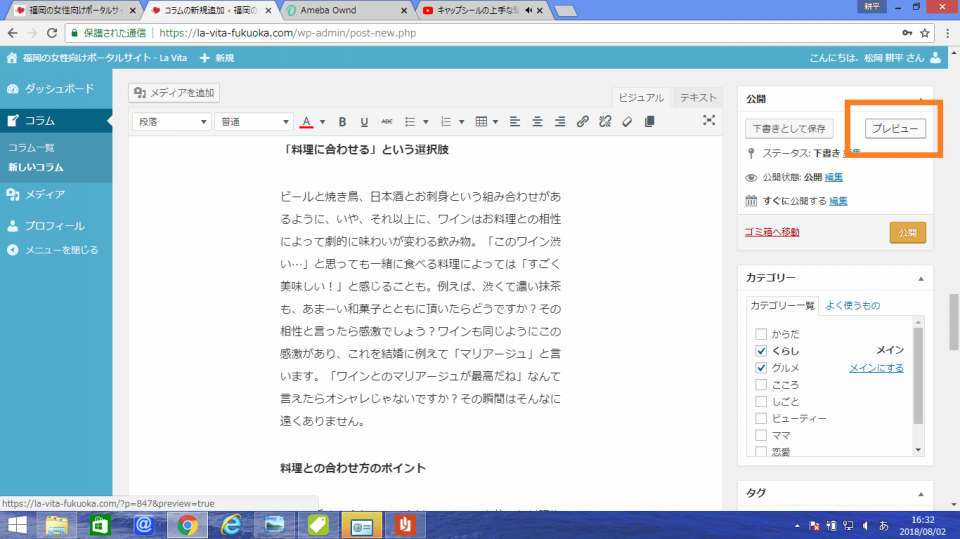Open table options dropdown arrow
The height and width of the screenshot is (539, 960).
click(495, 121)
